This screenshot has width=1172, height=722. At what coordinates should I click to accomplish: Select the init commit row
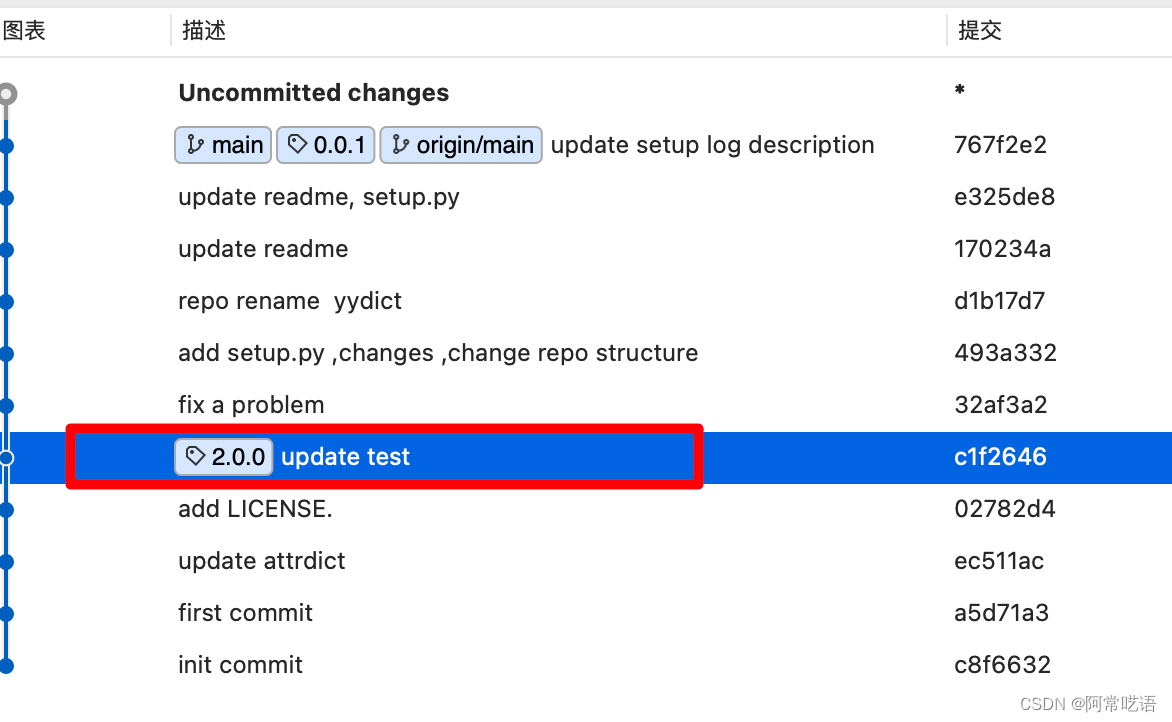pyautogui.click(x=586, y=665)
